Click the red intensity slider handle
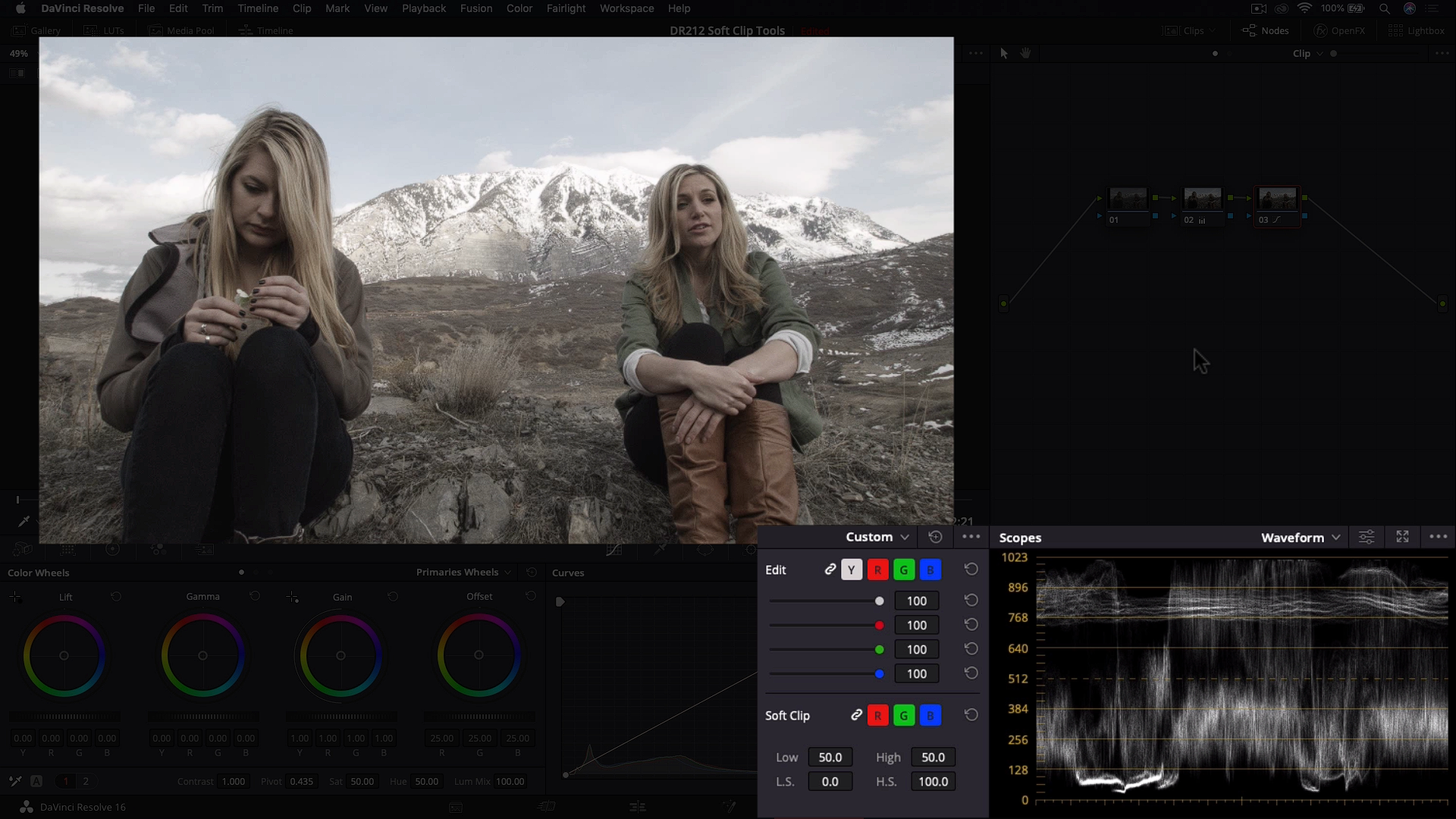 (879, 625)
